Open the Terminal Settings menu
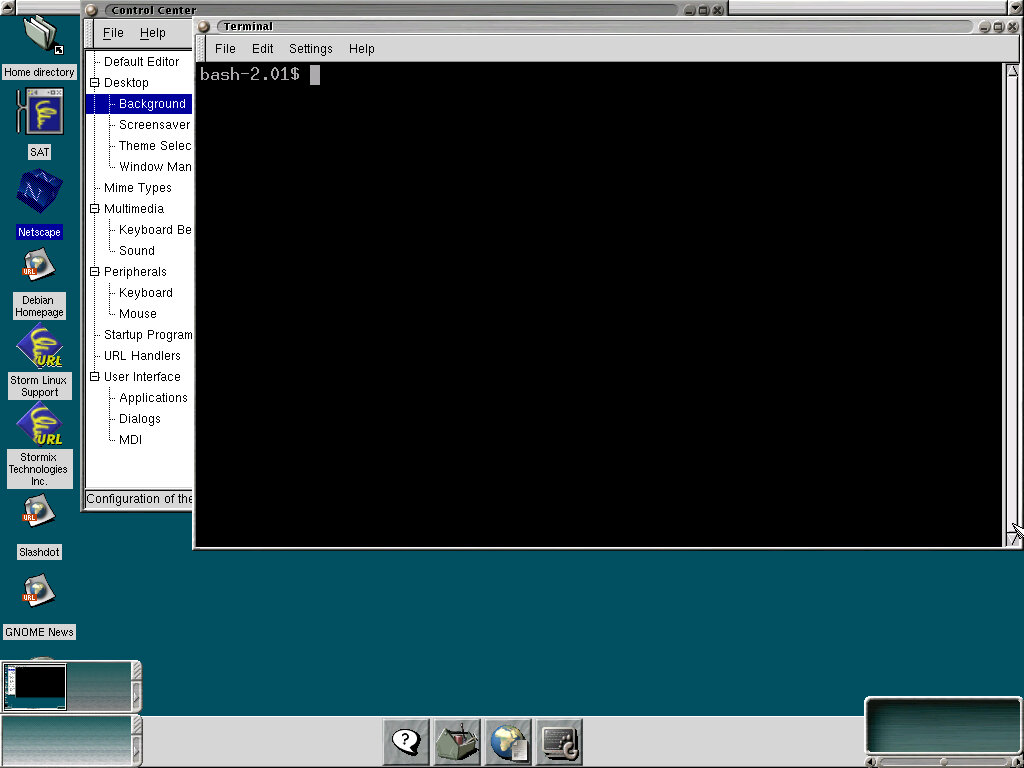This screenshot has height=768, width=1024. 310,48
